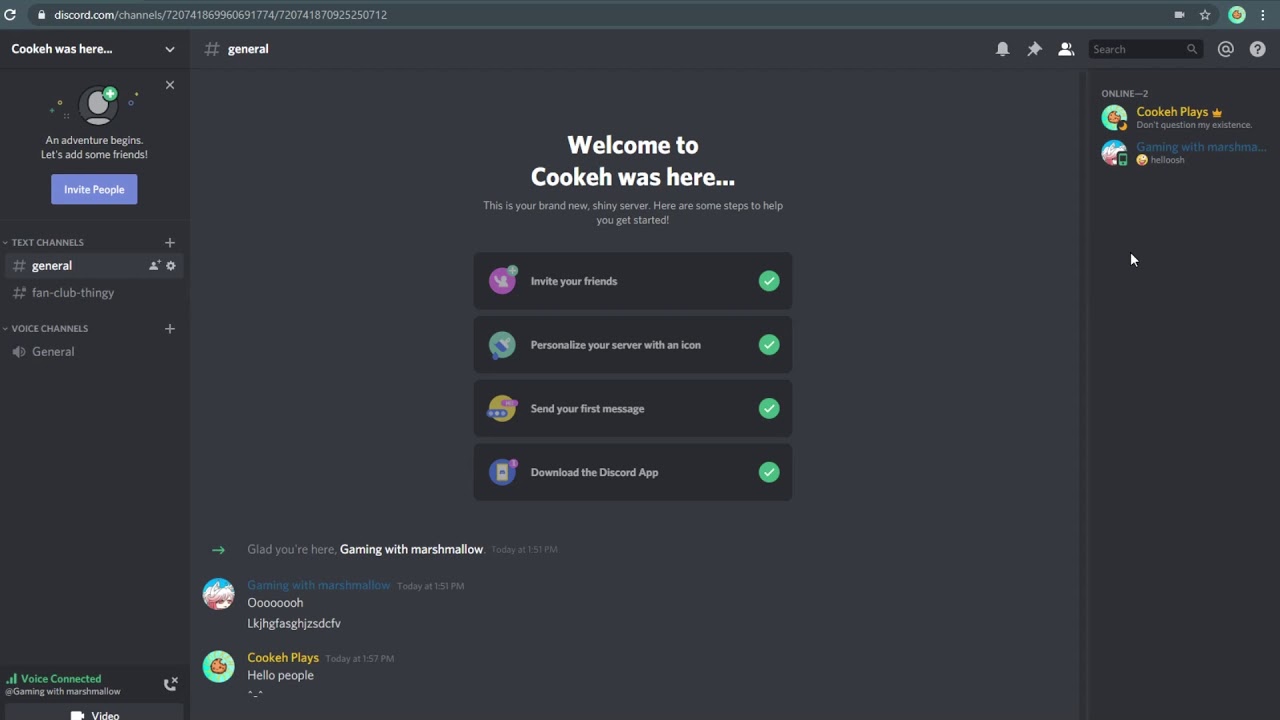Click Gaming with marshmallow in welcome message
1280x720 pixels.
(x=411, y=549)
